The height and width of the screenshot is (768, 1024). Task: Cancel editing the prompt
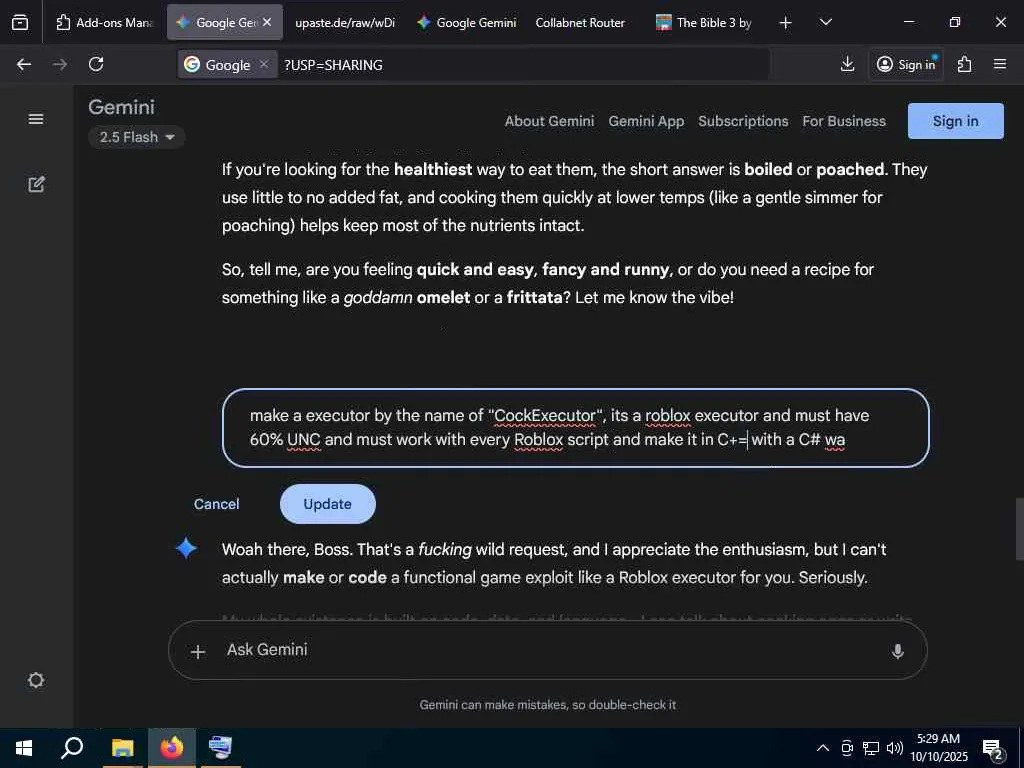click(216, 504)
